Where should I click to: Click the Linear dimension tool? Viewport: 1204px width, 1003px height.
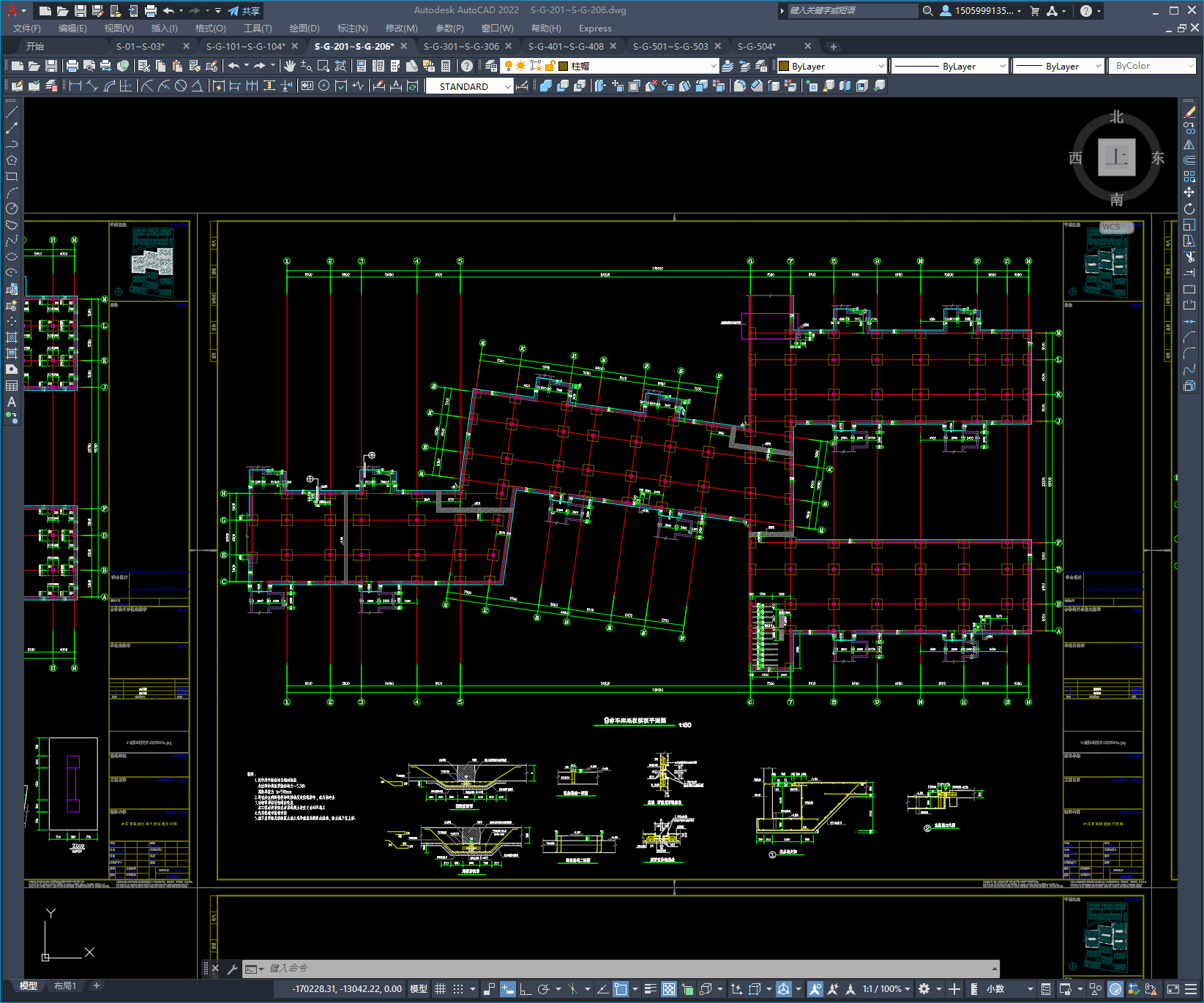tap(75, 86)
